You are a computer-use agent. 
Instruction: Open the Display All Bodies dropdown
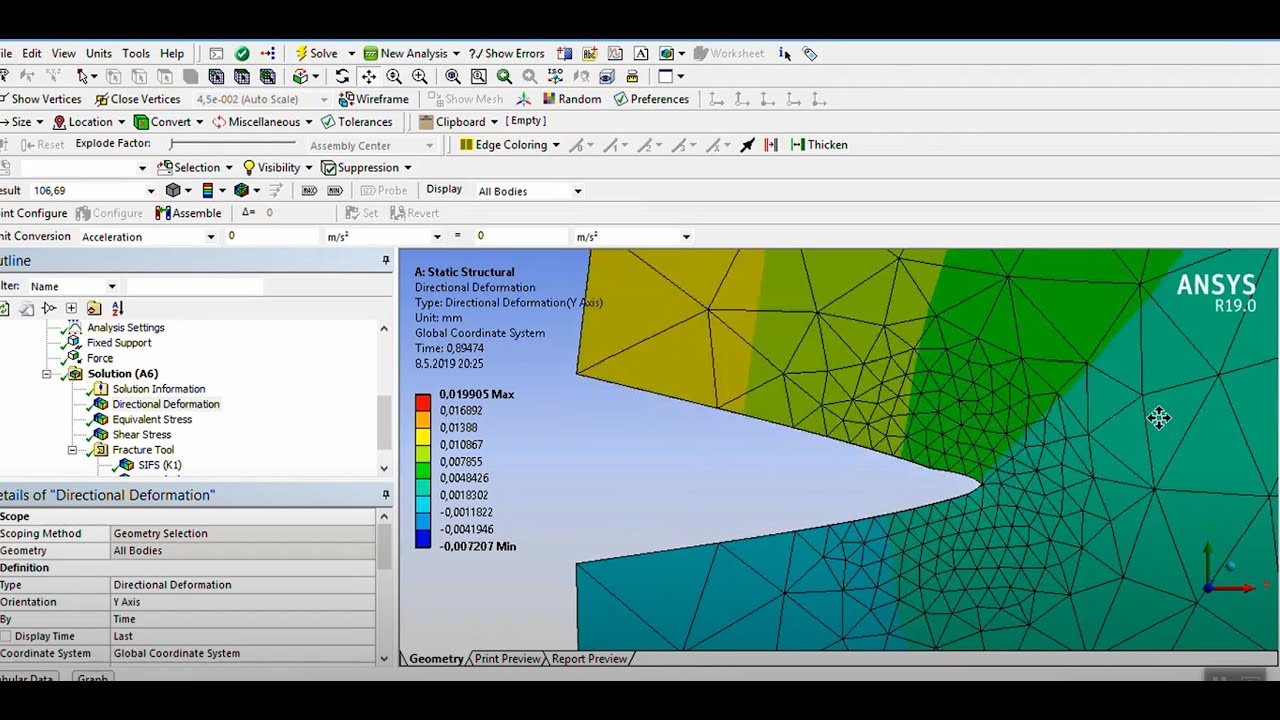(x=577, y=191)
